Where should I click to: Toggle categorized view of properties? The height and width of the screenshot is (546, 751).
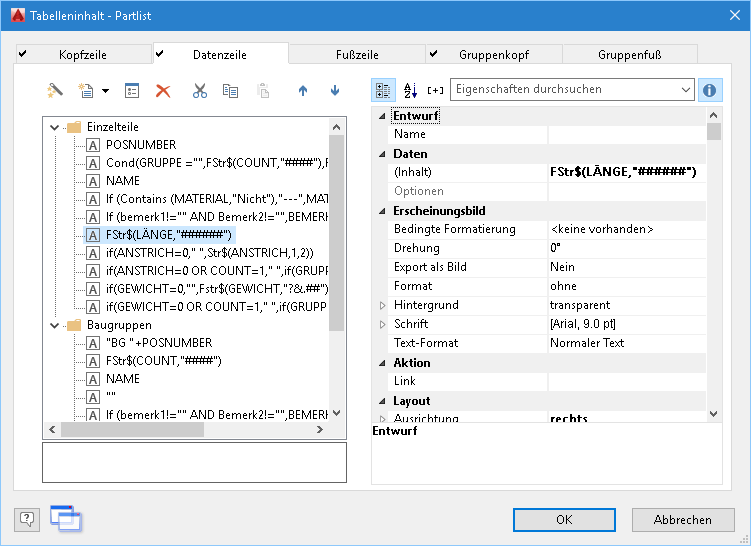[383, 90]
